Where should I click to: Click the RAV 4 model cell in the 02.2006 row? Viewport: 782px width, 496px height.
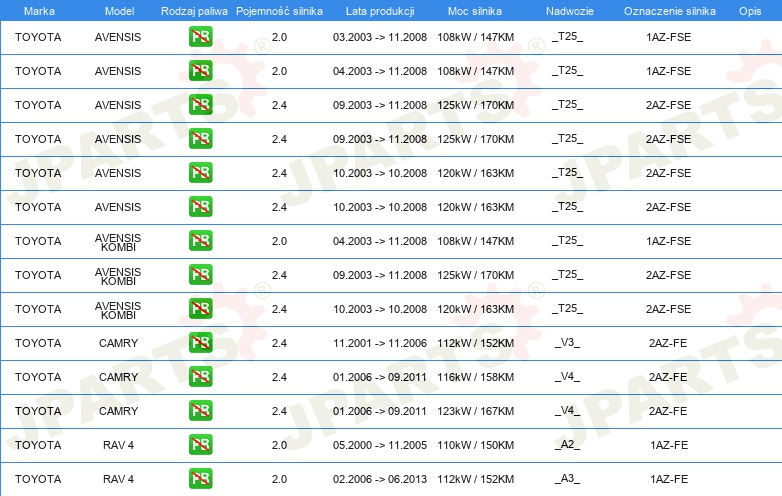[x=118, y=479]
